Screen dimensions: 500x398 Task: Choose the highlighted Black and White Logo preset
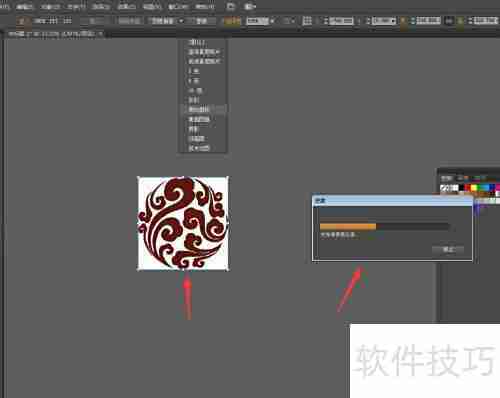coord(203,109)
